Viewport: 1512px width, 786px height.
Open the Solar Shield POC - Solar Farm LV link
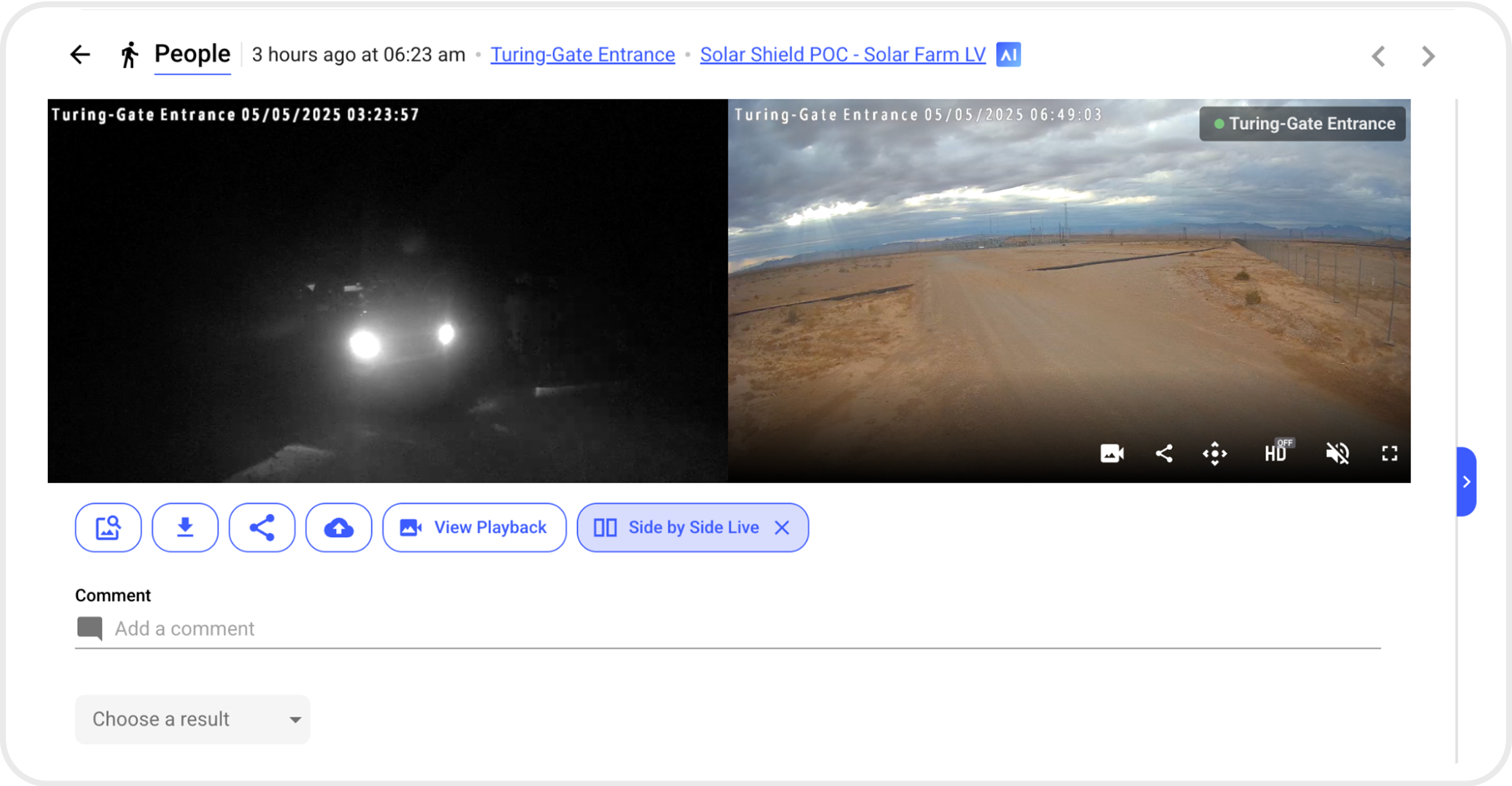point(842,54)
